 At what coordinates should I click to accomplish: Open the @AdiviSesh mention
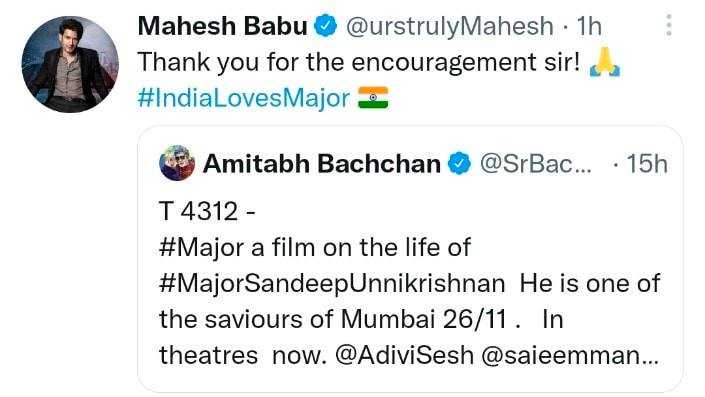click(405, 355)
